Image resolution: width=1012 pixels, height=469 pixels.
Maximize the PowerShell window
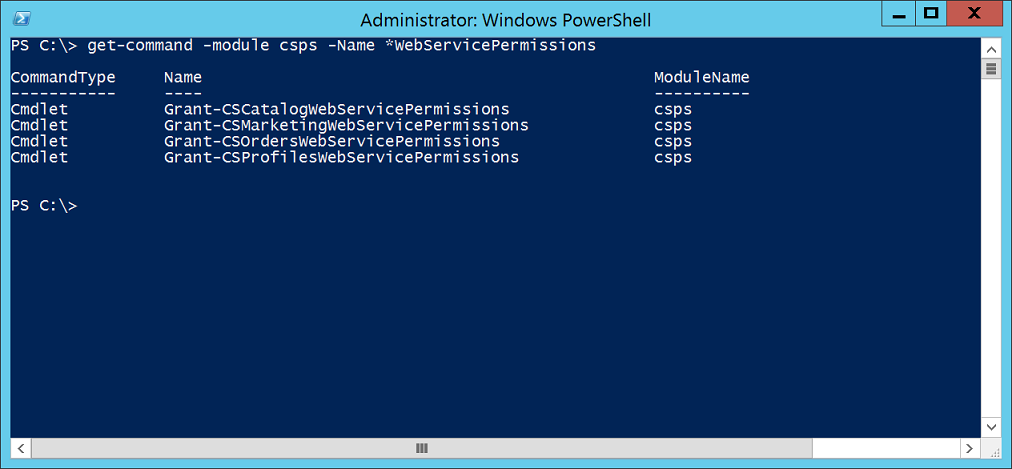[931, 15]
